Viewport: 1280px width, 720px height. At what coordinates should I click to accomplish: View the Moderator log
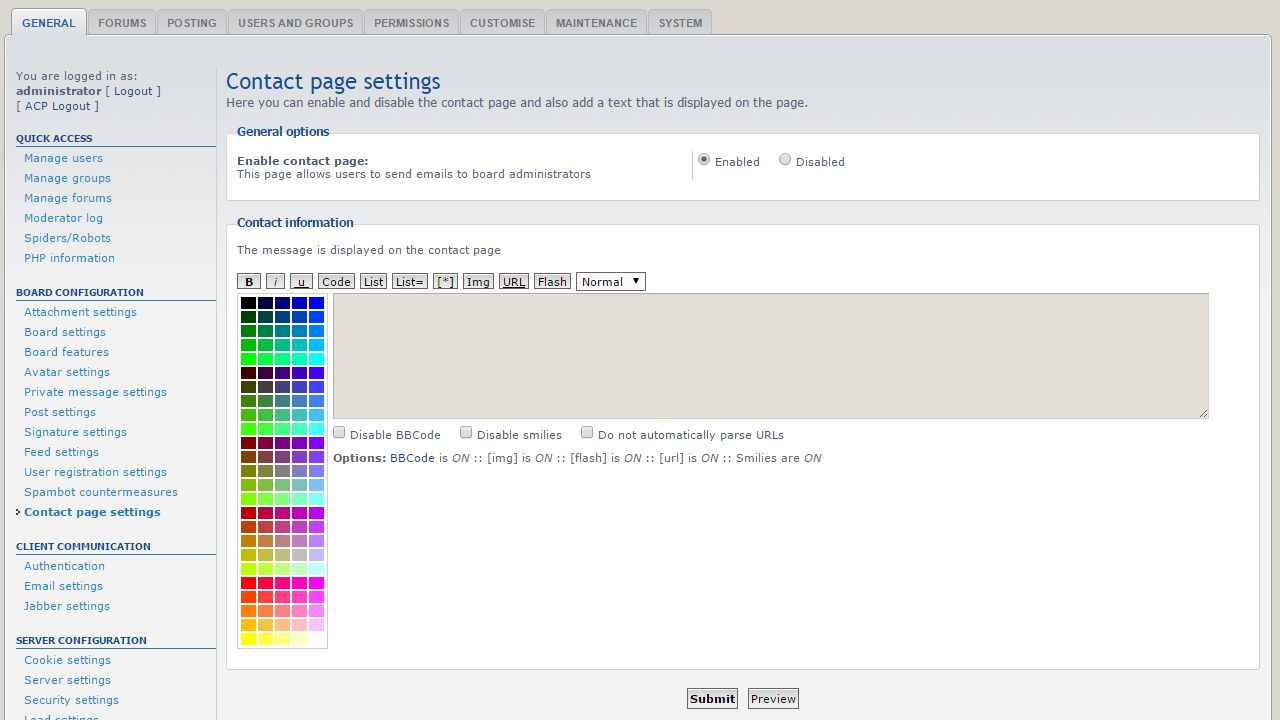[63, 218]
